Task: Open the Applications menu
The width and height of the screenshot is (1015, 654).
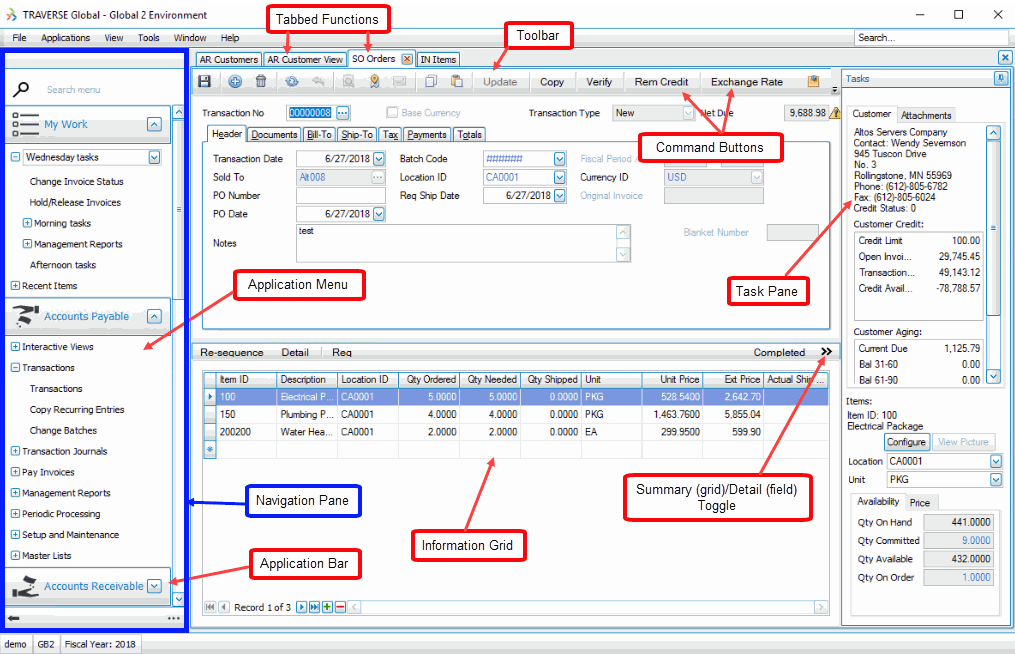Action: coord(65,38)
